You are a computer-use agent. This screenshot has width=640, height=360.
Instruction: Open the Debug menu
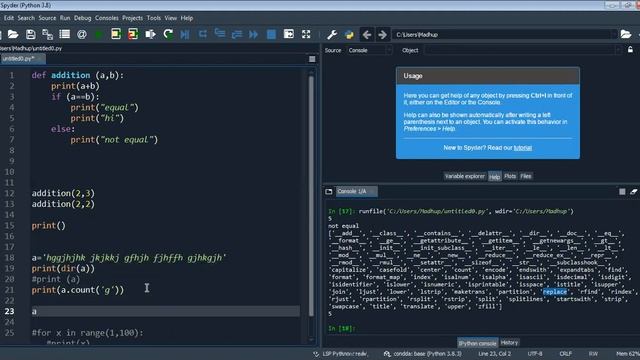click(82, 18)
